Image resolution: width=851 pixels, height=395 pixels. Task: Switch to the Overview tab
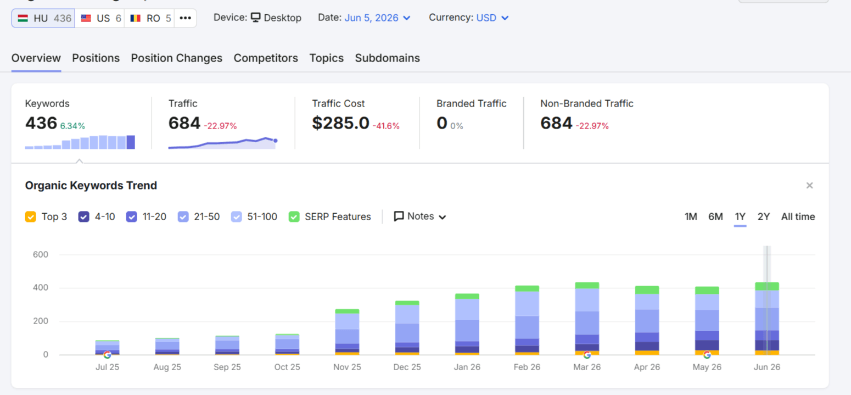(36, 58)
